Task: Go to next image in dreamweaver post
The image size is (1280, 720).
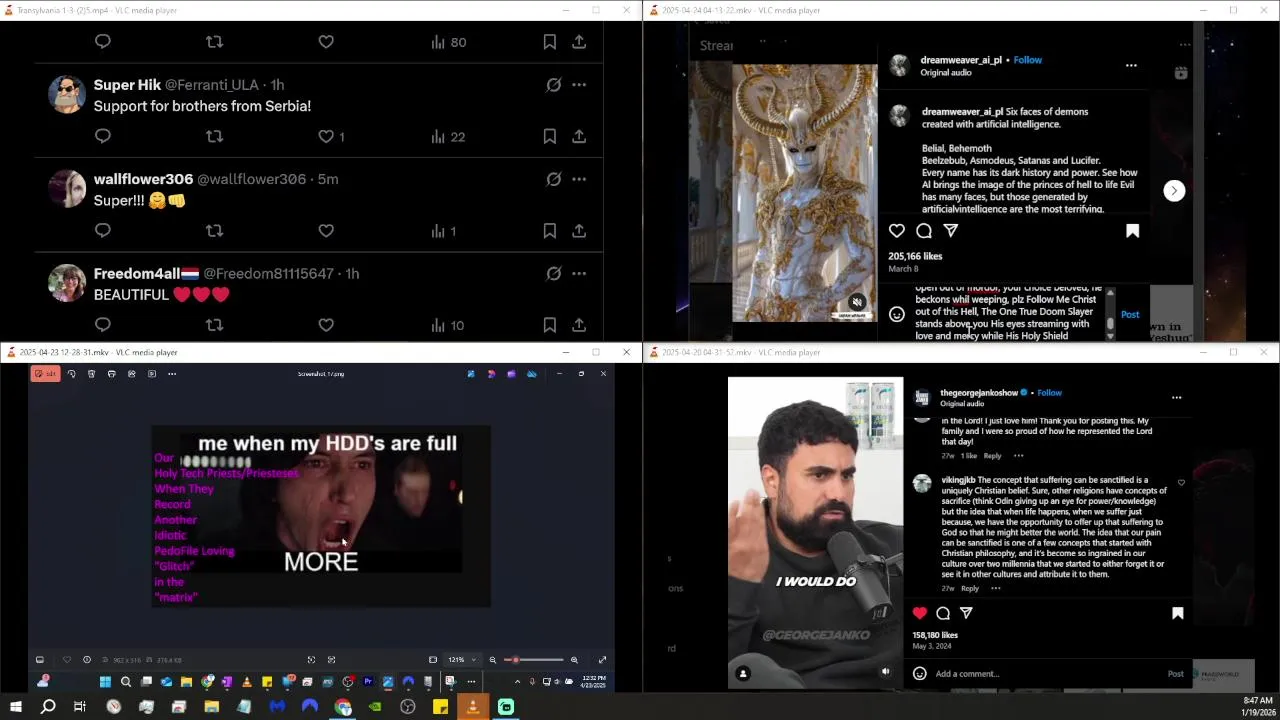Action: (1174, 190)
